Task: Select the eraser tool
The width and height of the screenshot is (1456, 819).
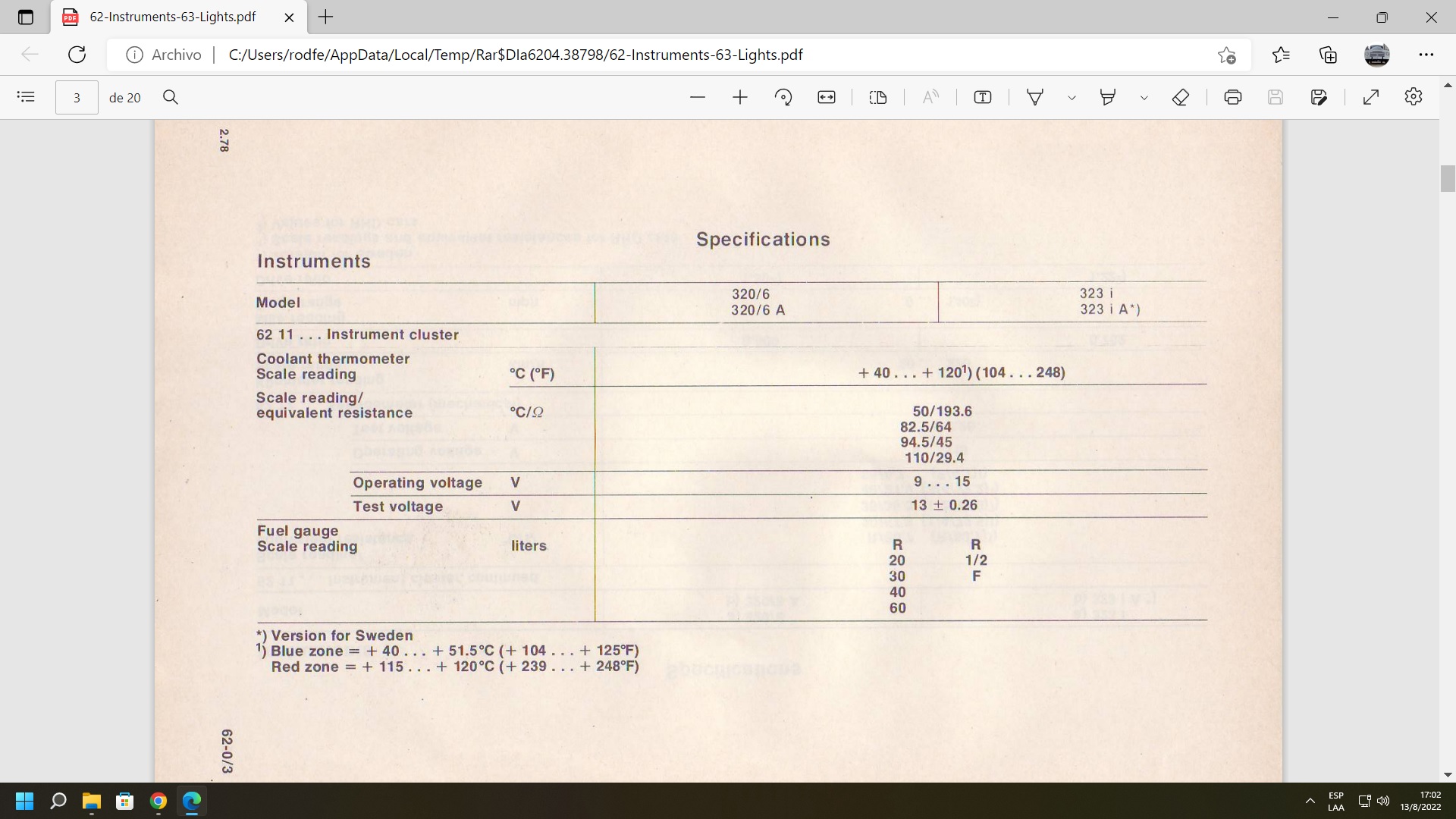Action: click(x=1180, y=97)
